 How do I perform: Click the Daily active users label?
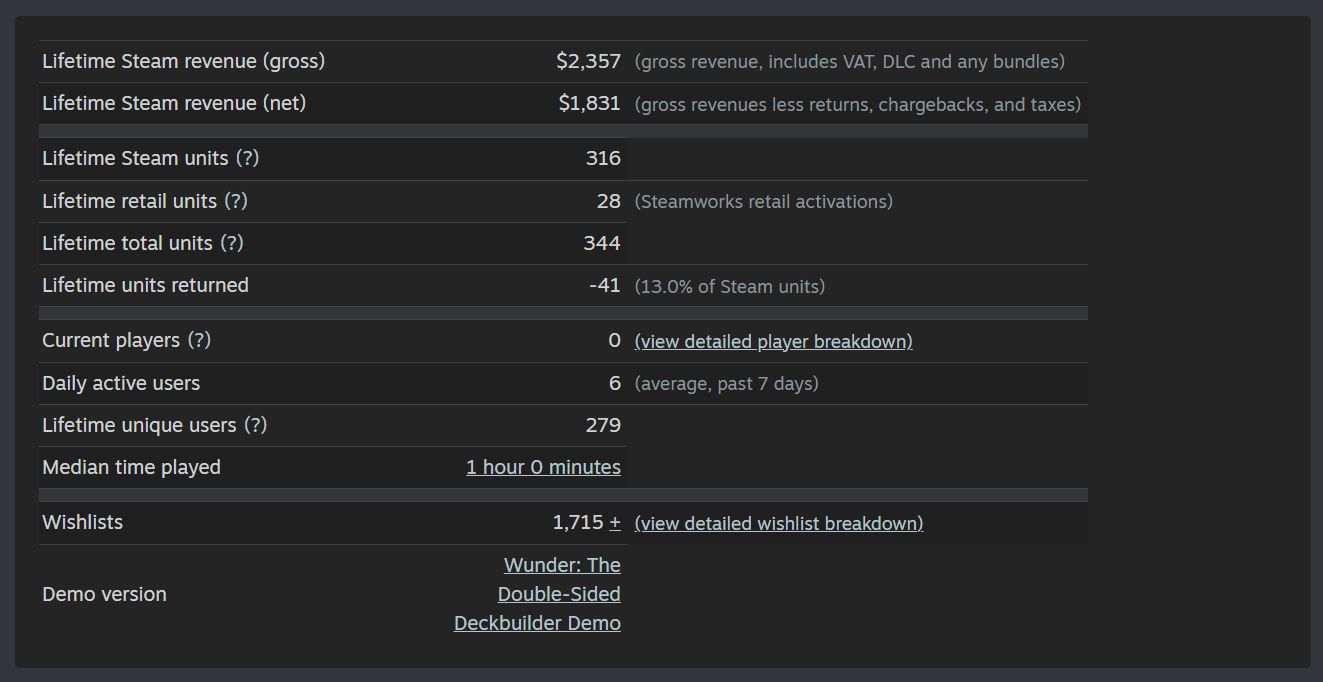[x=121, y=383]
